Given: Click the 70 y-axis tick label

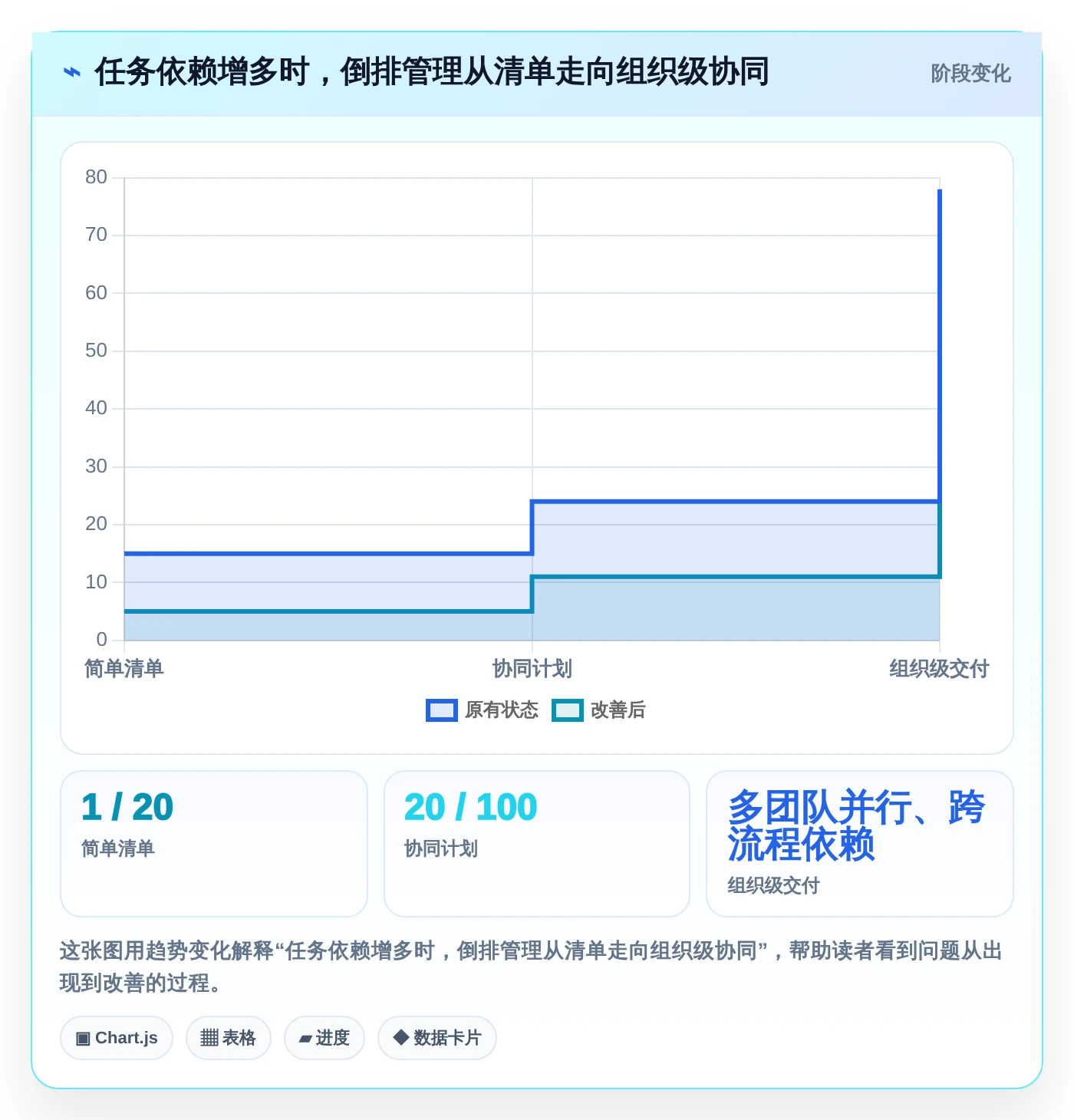Looking at the screenshot, I should 97,235.
